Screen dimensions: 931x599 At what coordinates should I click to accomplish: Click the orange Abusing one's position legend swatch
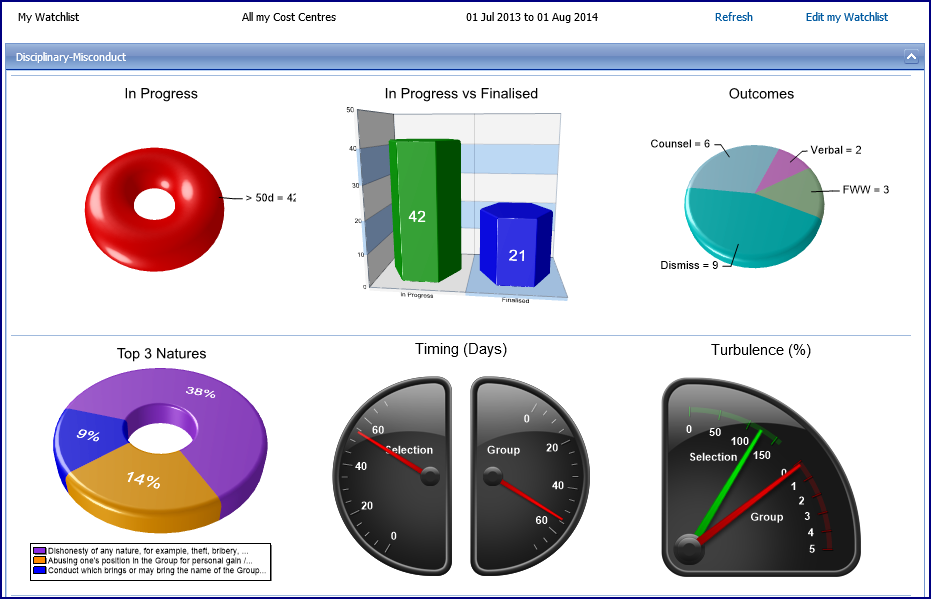click(40, 560)
